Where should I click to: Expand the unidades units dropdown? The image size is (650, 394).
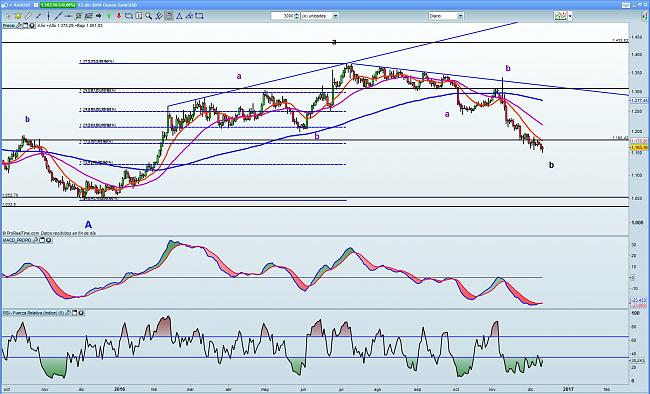click(335, 16)
